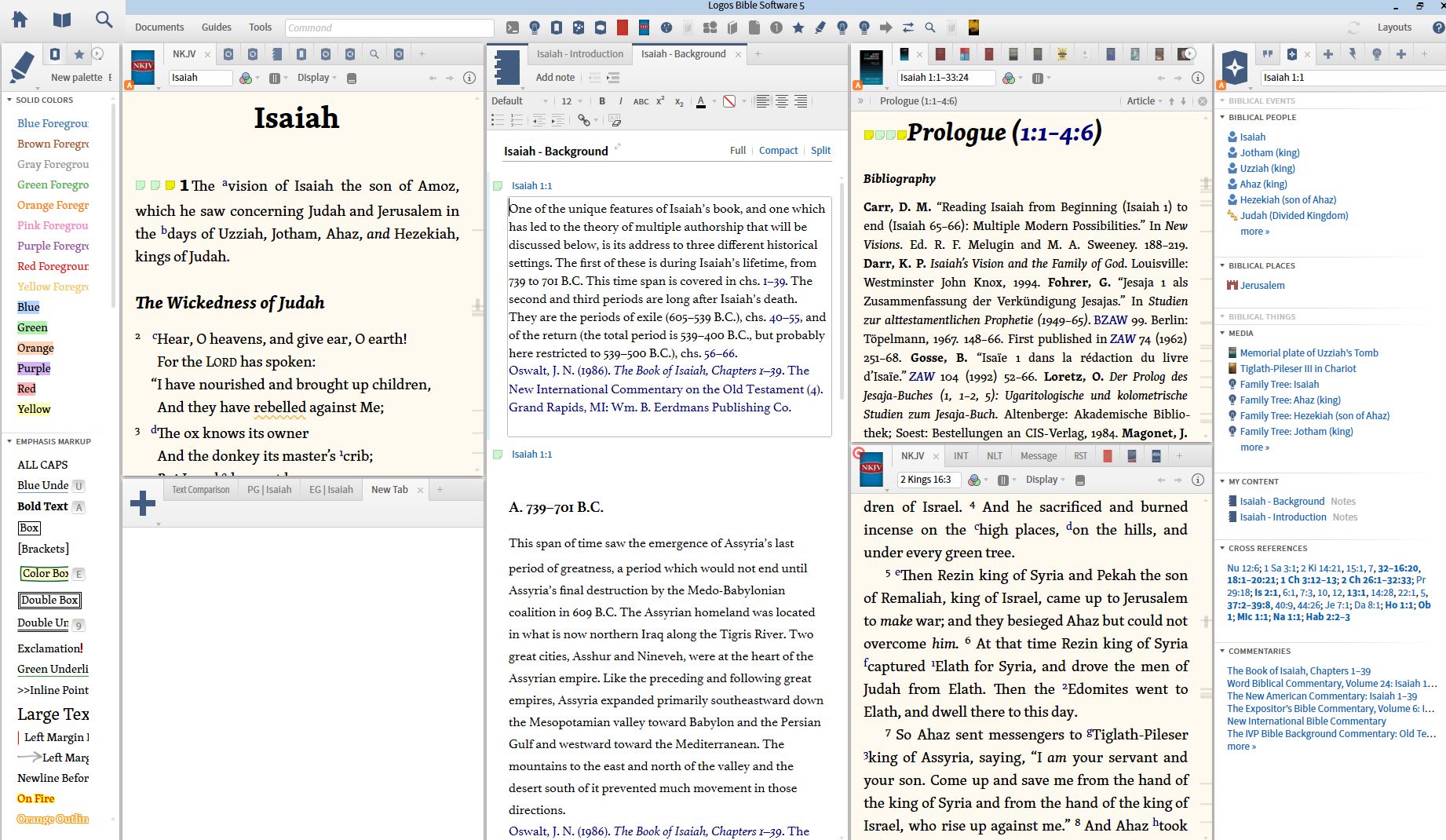Open the font size 12 dropdown
1446x840 pixels.
coord(571,101)
